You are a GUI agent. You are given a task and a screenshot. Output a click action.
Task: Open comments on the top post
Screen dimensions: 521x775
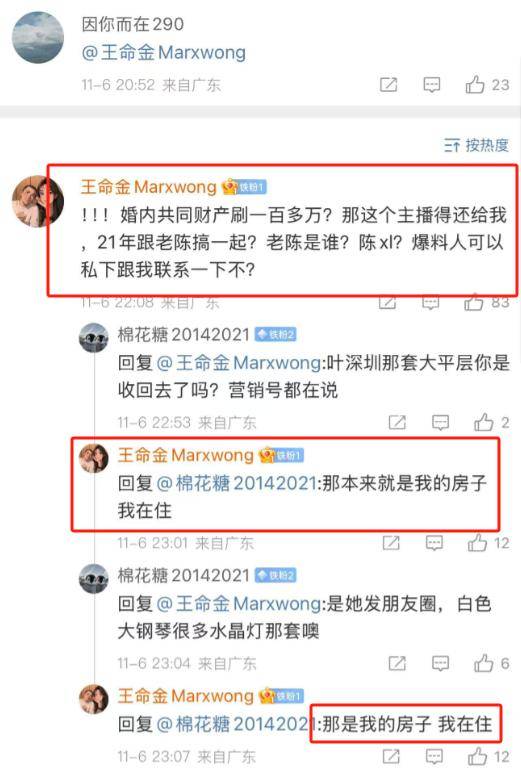click(432, 85)
